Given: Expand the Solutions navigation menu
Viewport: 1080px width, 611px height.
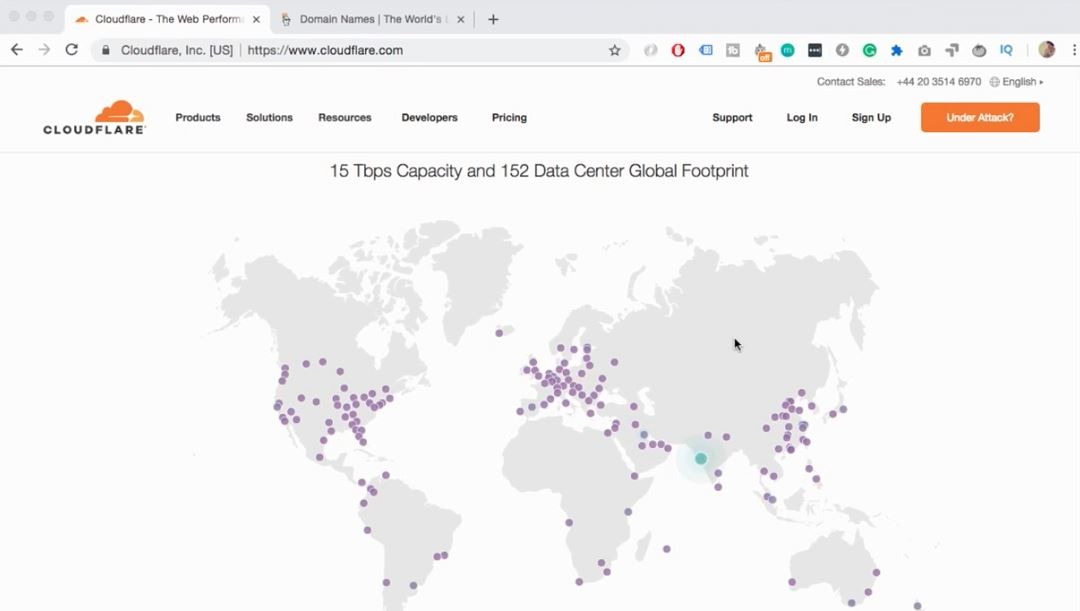Looking at the screenshot, I should 269,117.
